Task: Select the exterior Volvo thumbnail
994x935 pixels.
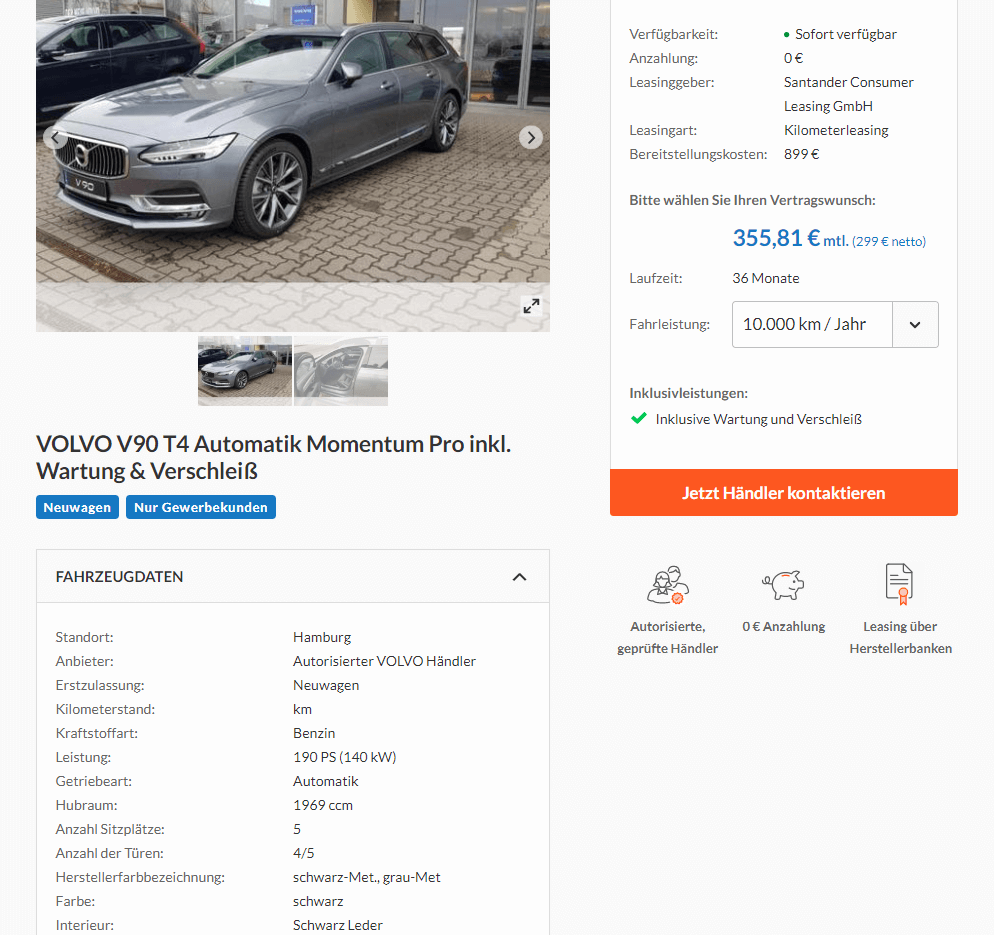Action: pos(245,371)
